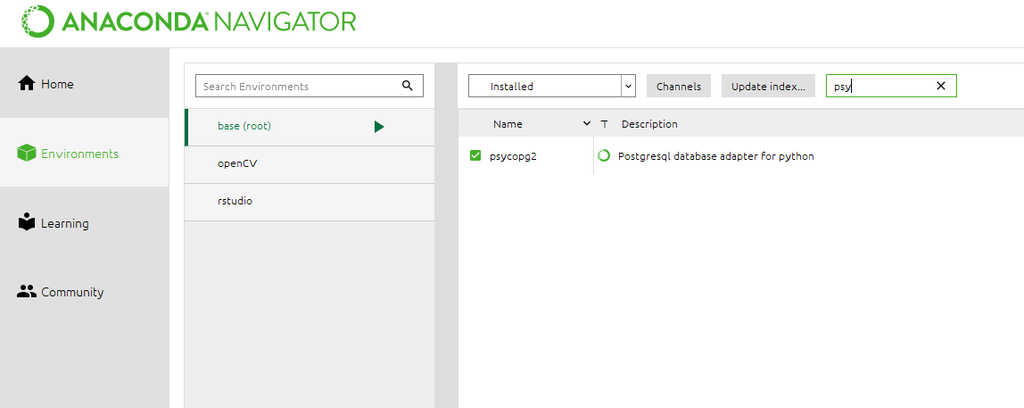Click the green Environments cube icon

[27, 153]
